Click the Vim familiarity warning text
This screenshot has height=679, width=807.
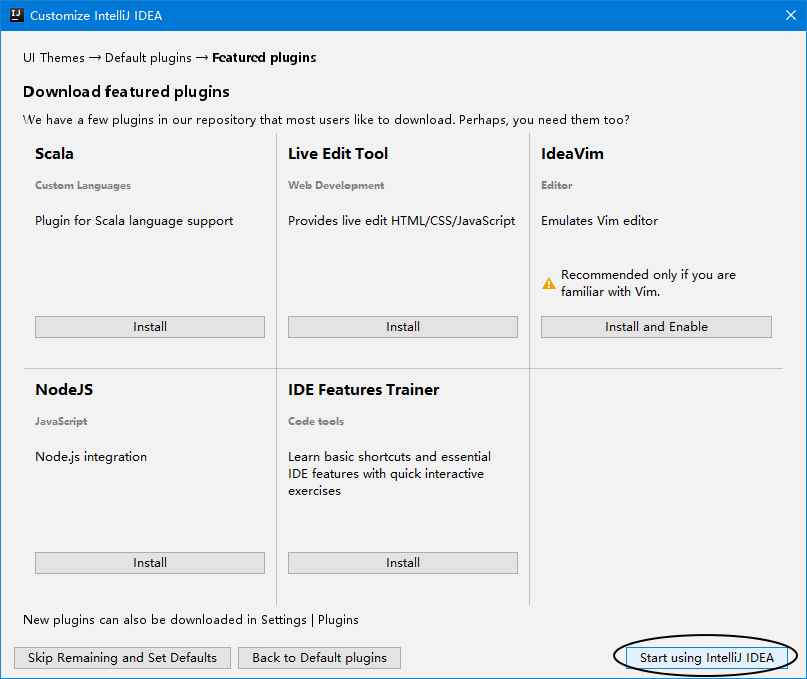[x=648, y=283]
